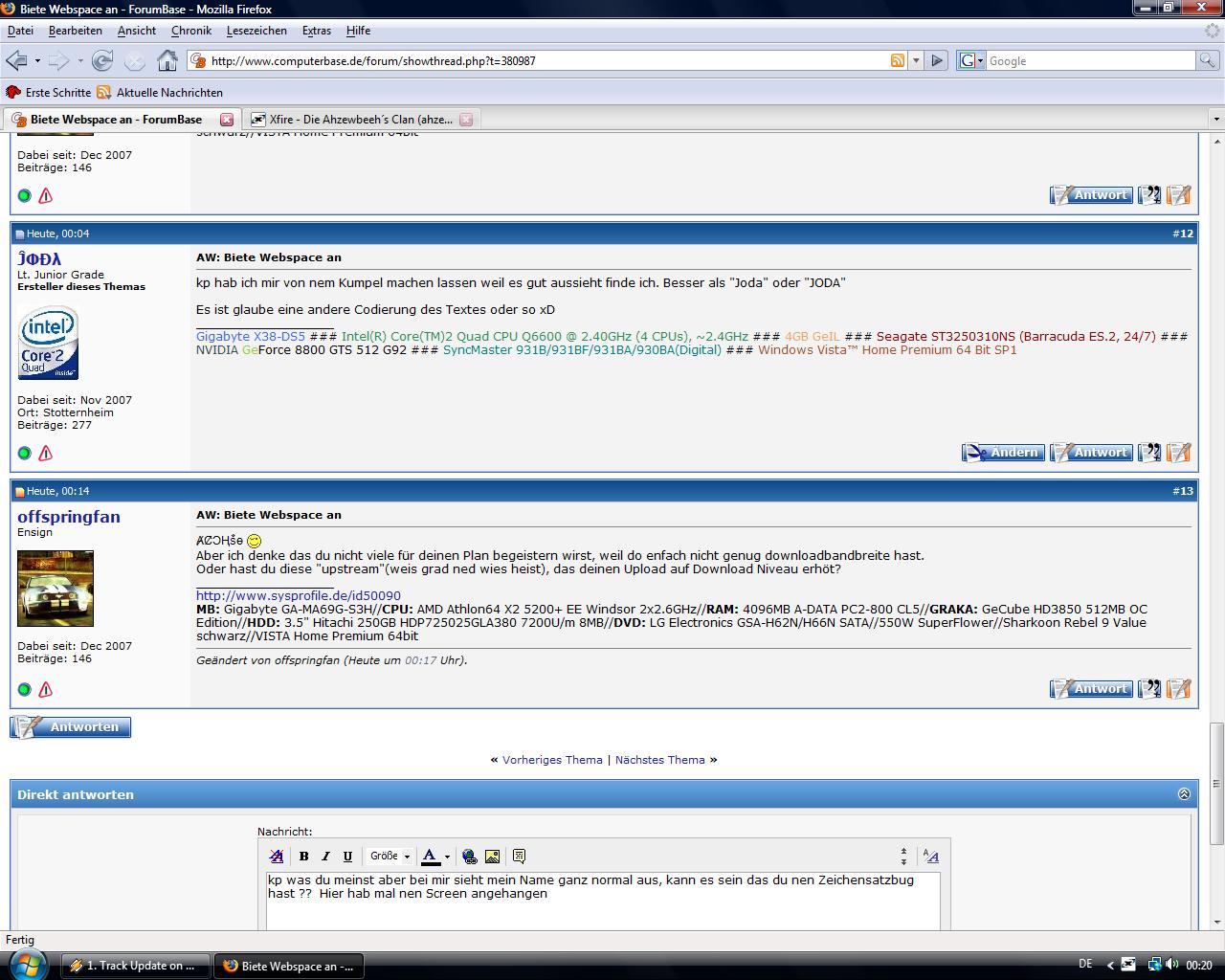1225x980 pixels.
Task: Click the quick reply icon in post #13
Action: coord(1179,688)
